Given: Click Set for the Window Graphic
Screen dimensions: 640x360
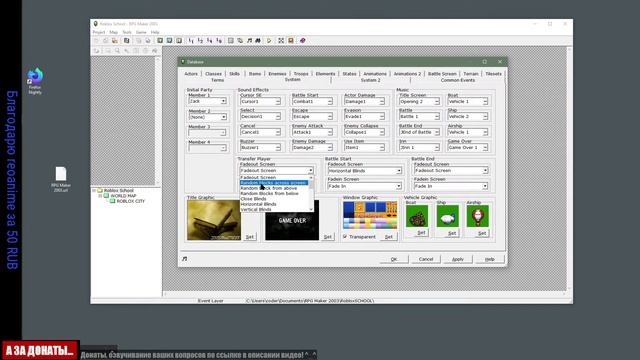Looking at the screenshot, I should tap(389, 237).
